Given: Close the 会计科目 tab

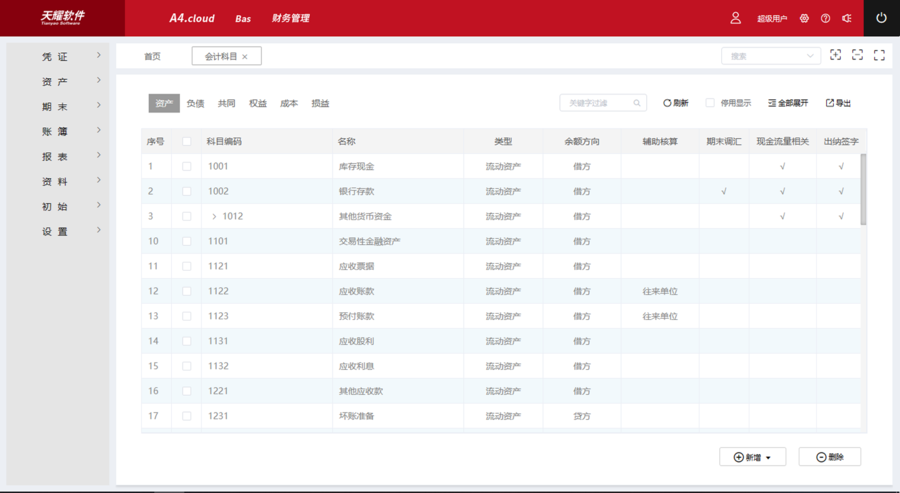Looking at the screenshot, I should (x=245, y=57).
